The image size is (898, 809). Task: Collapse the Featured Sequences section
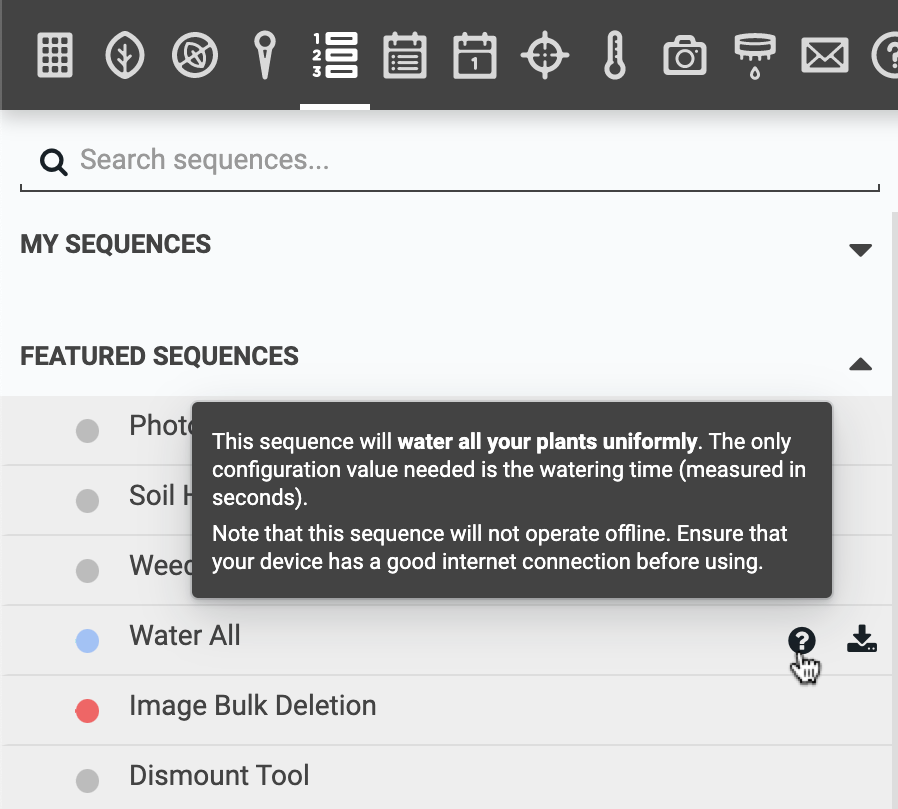pos(860,363)
